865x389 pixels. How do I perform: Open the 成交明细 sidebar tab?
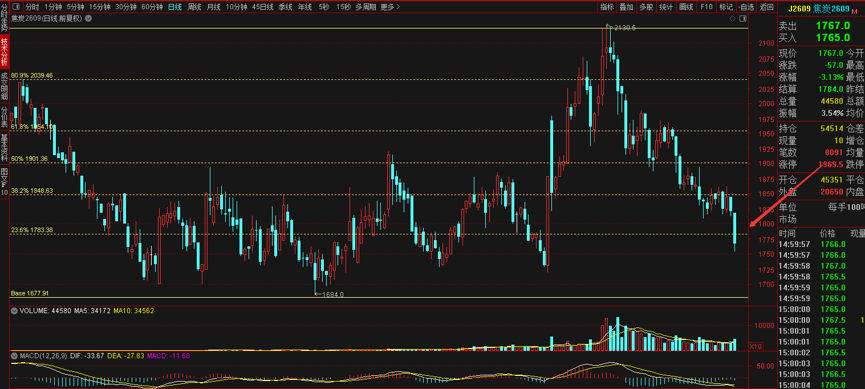click(x=4, y=86)
